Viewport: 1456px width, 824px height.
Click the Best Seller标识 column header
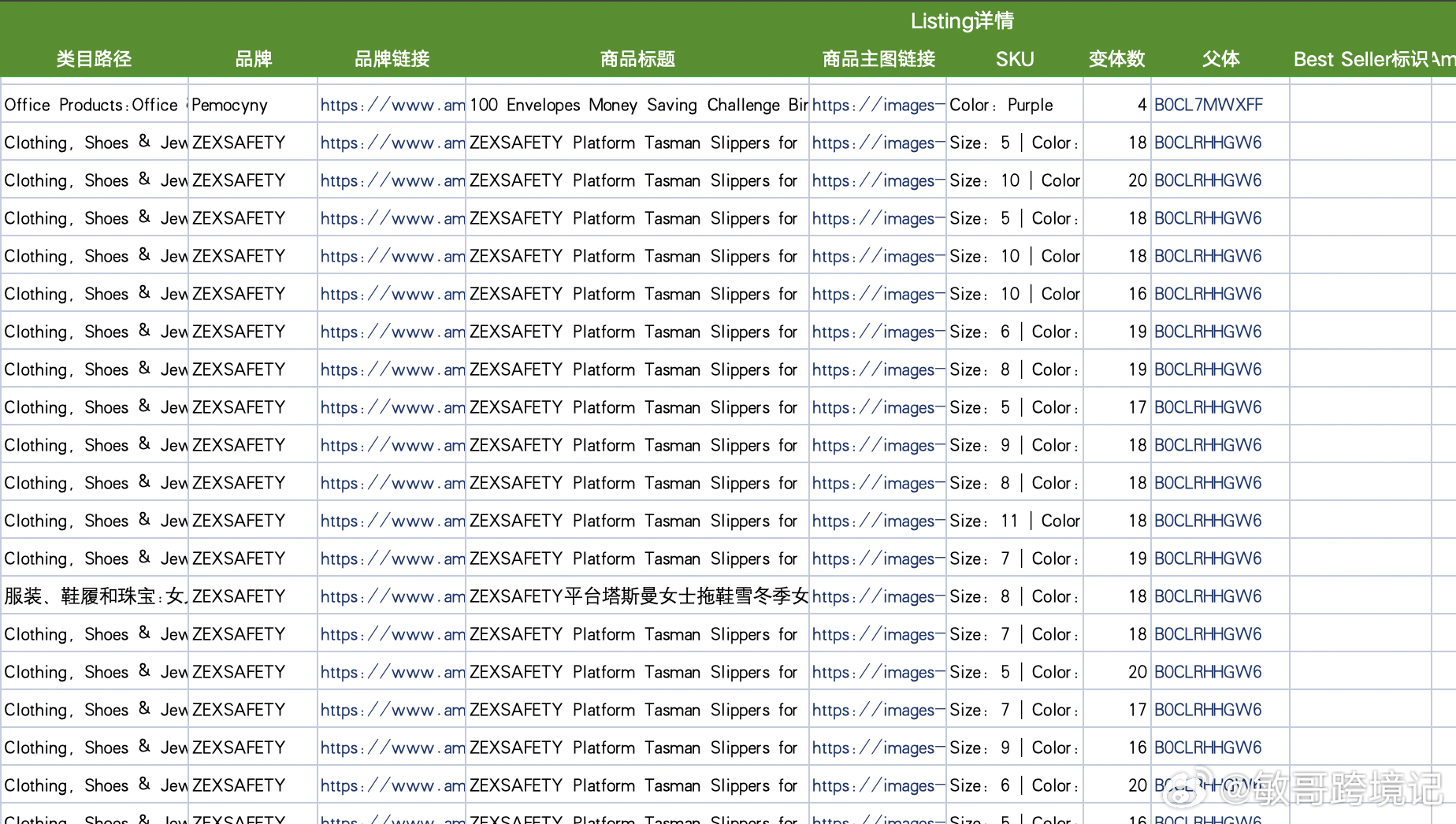point(1361,59)
